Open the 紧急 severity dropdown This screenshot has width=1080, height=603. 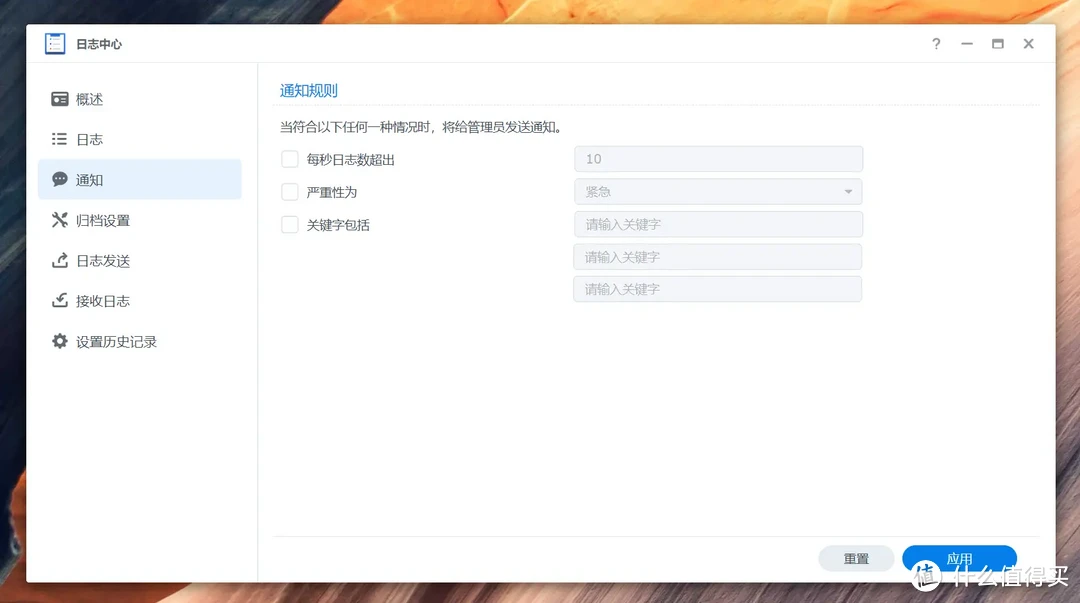pos(718,192)
